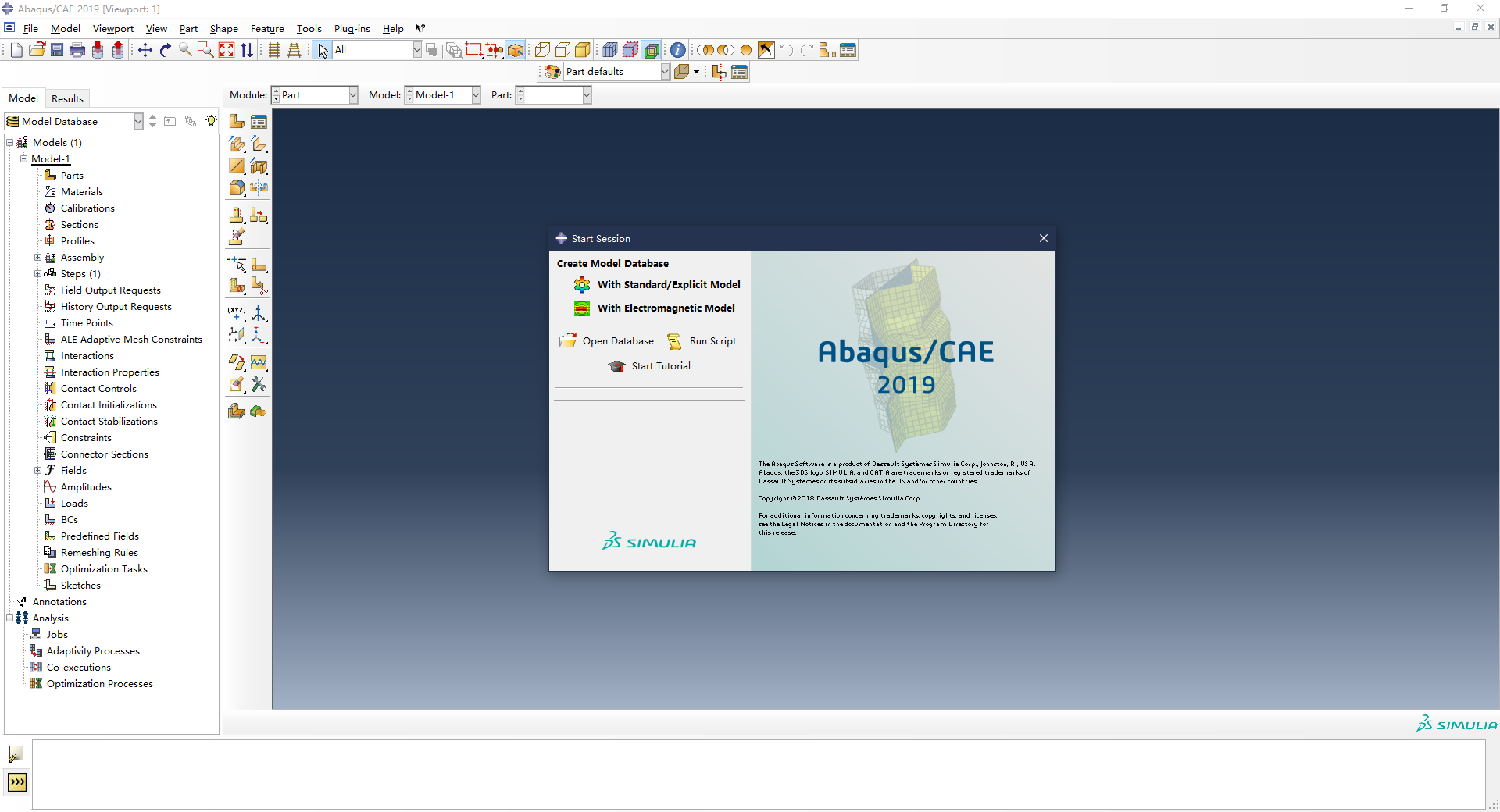Open the Part defaults color dropdown
This screenshot has height=812, width=1500.
(x=664, y=72)
